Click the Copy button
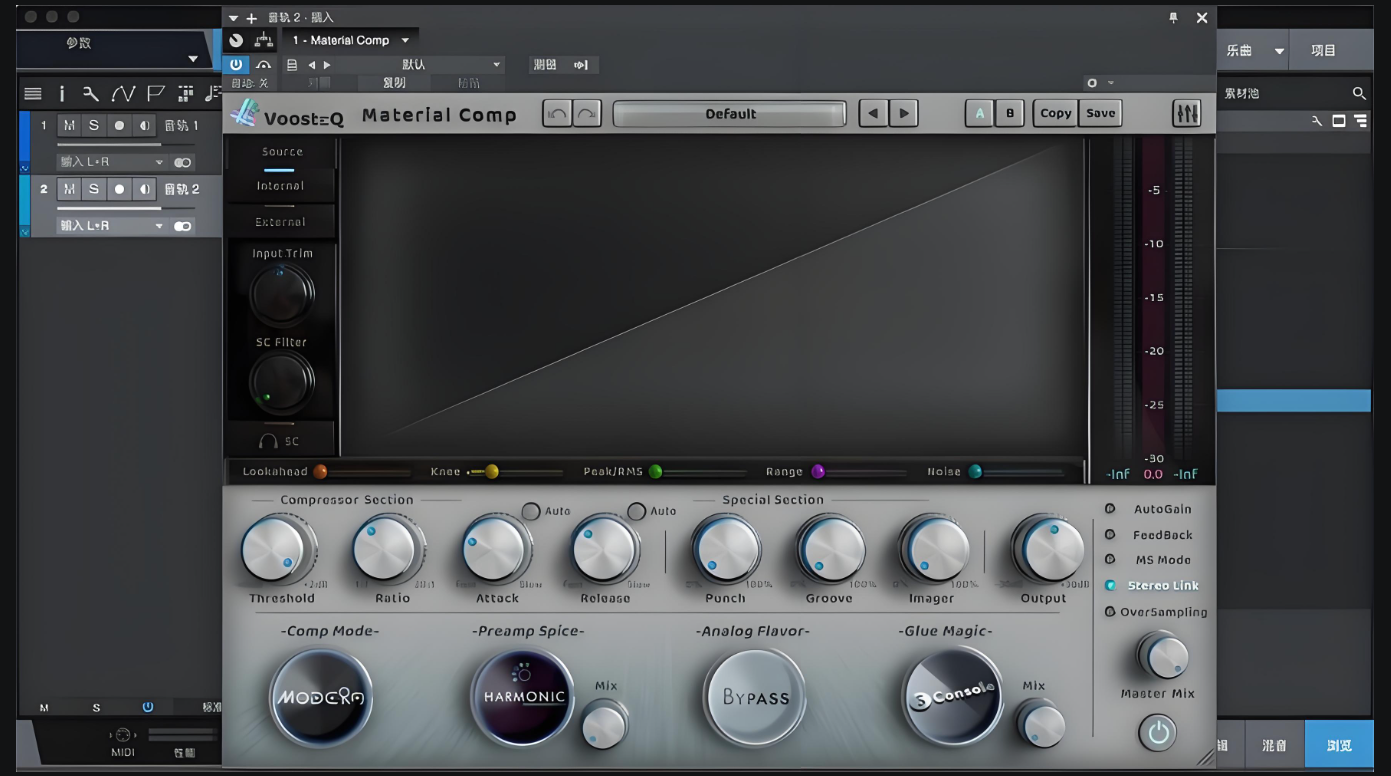 pyautogui.click(x=1055, y=114)
